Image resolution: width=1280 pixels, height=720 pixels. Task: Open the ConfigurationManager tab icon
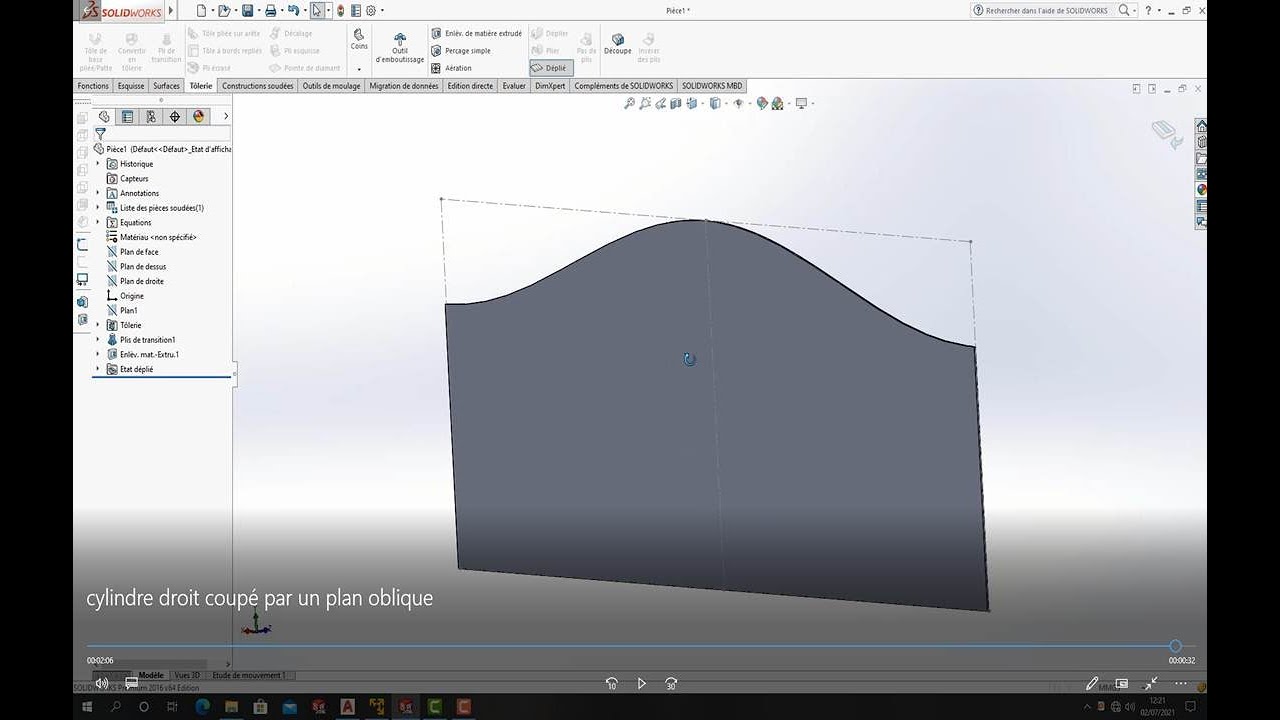[x=151, y=117]
